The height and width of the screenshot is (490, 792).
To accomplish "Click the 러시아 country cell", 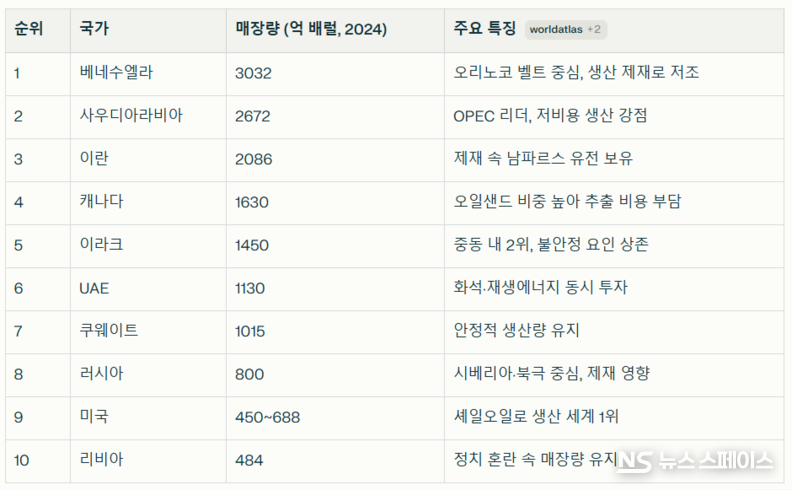I will pos(102,374).
